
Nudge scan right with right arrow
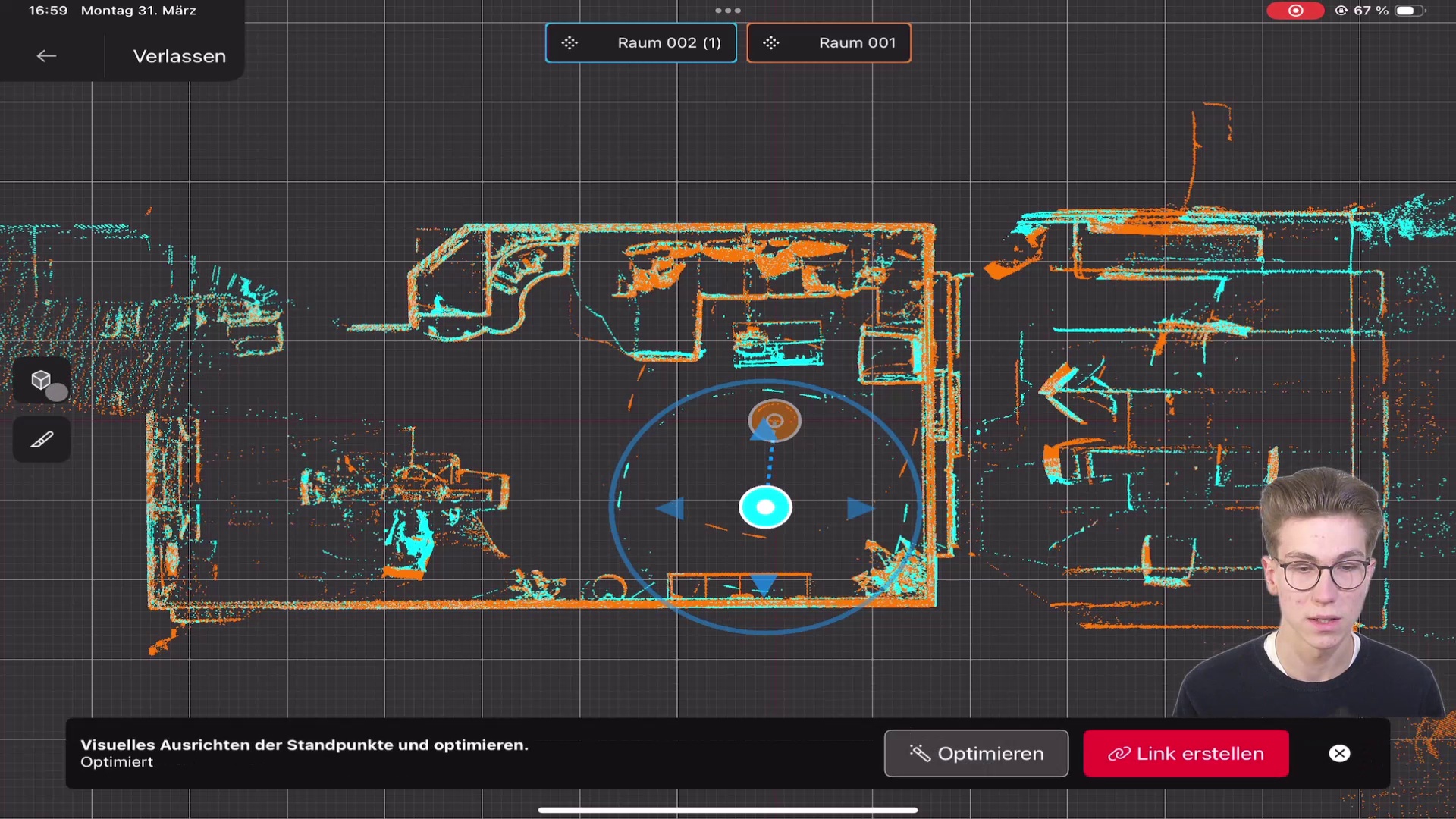coord(861,509)
